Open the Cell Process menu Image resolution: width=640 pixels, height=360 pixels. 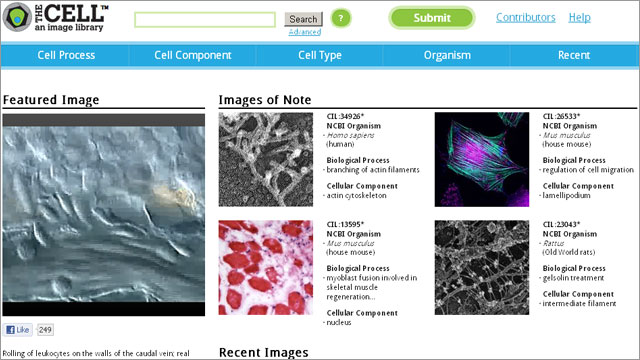point(66,55)
